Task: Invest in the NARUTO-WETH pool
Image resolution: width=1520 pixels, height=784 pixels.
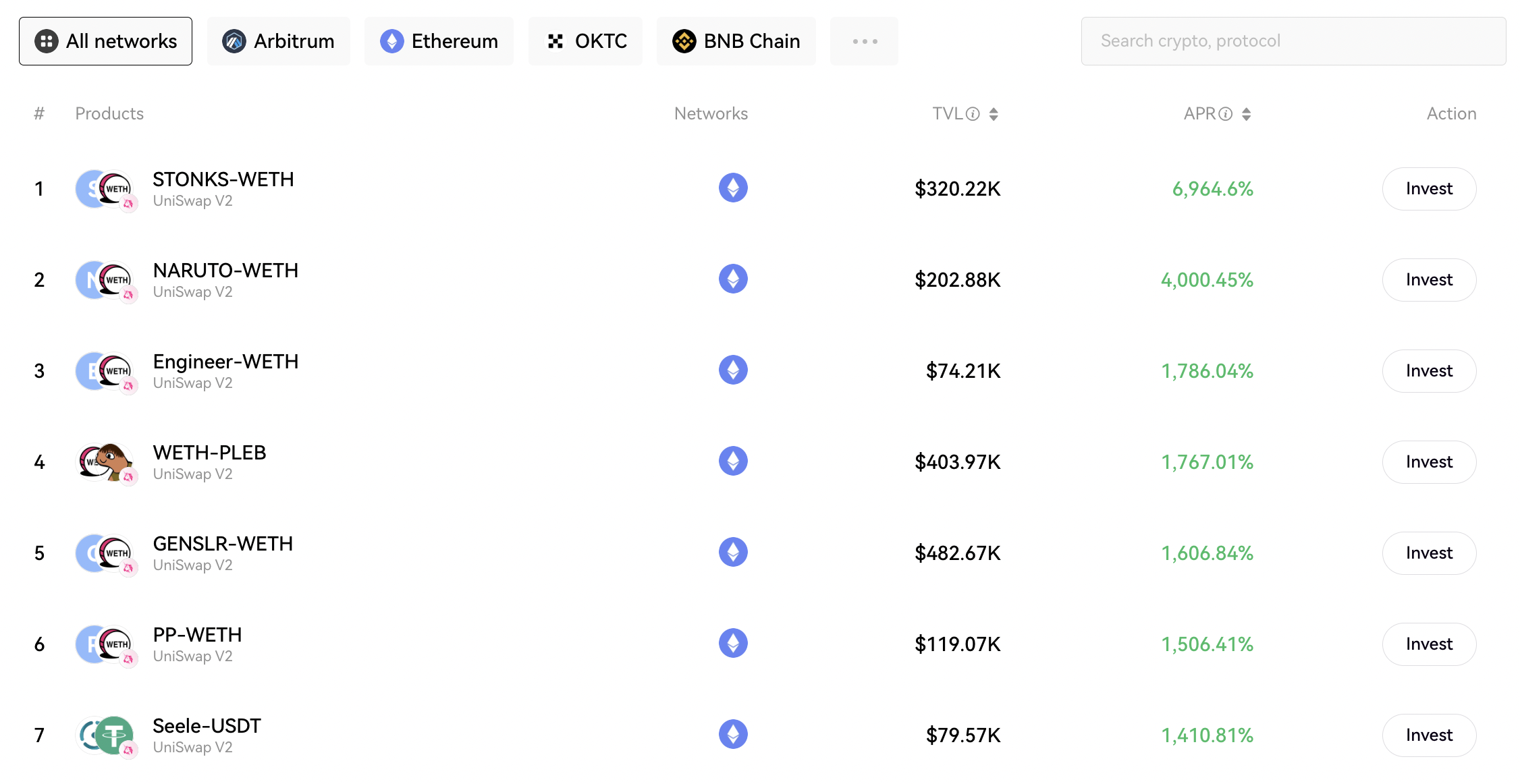Action: 1429,280
